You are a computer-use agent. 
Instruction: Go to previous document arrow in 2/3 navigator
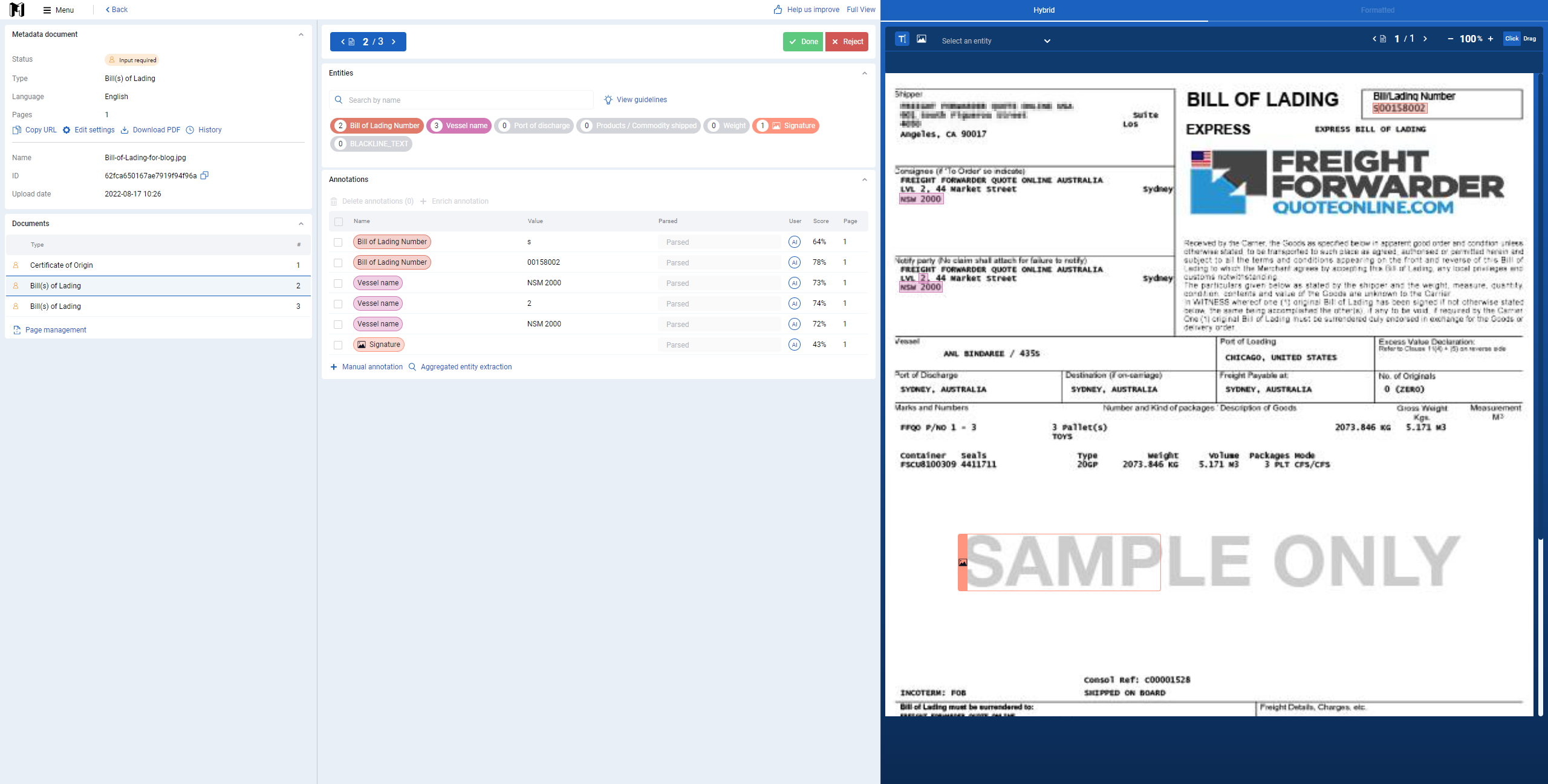pos(343,42)
